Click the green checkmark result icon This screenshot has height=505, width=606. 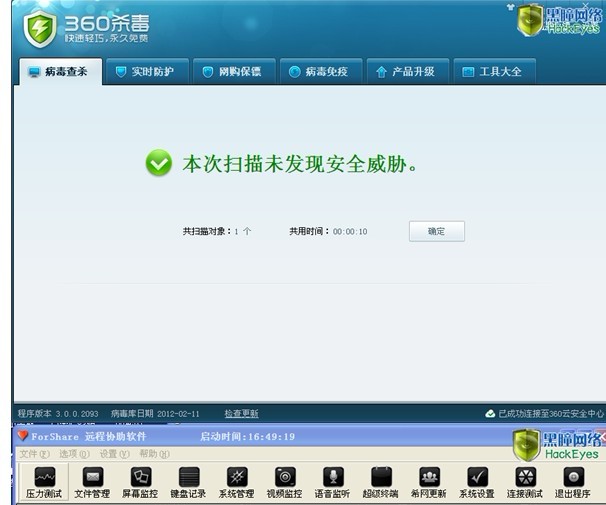(159, 163)
